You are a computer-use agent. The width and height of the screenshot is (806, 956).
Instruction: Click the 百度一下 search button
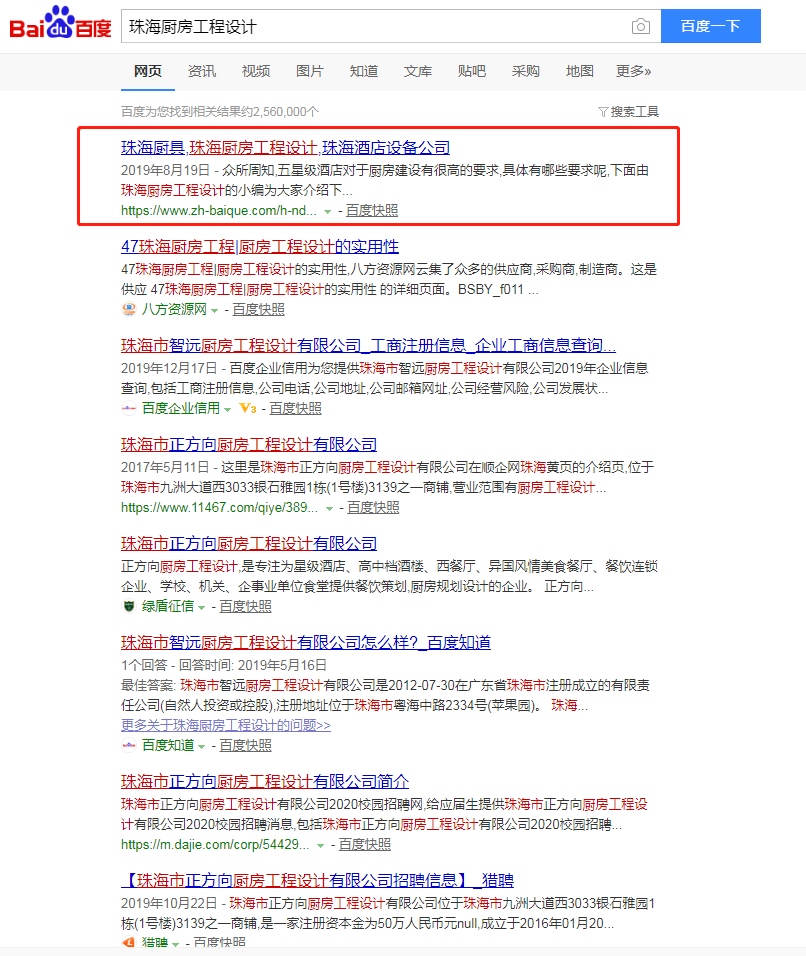[711, 26]
